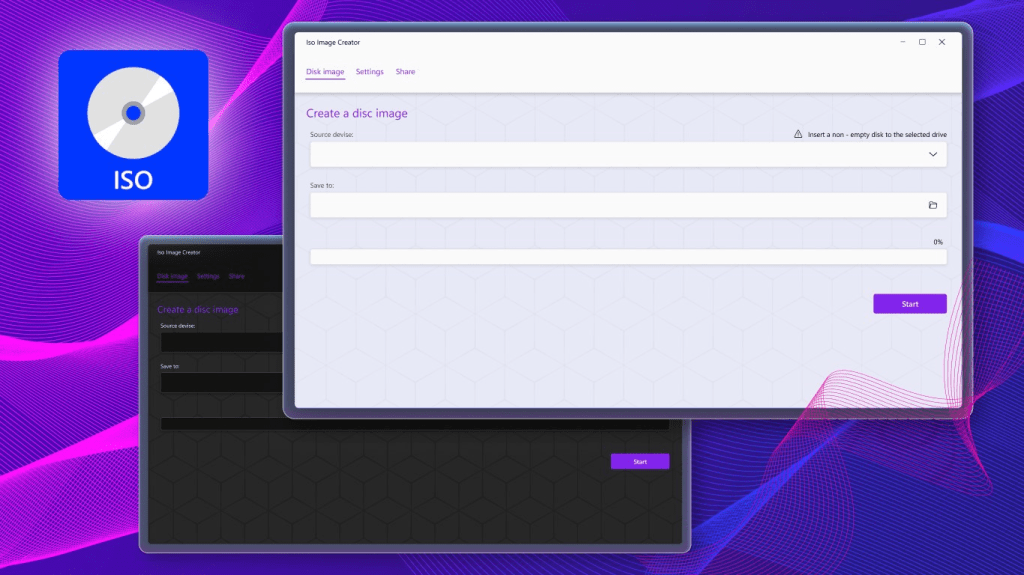Click the 0% progress bar in the light window
Screen dimensions: 1024x575
pos(627,257)
